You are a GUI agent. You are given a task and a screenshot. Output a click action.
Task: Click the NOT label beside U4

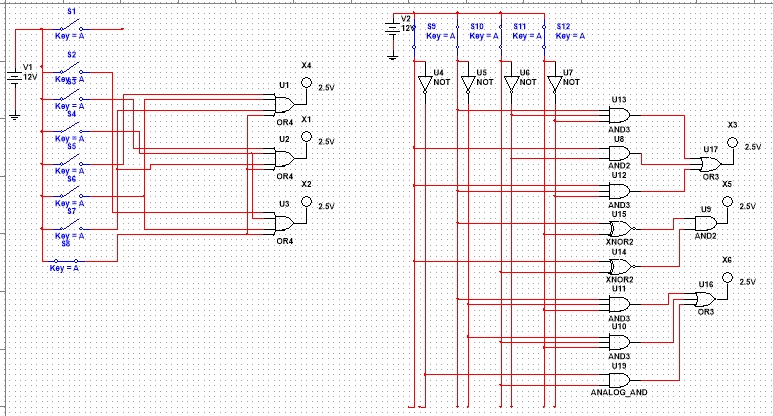[442, 82]
